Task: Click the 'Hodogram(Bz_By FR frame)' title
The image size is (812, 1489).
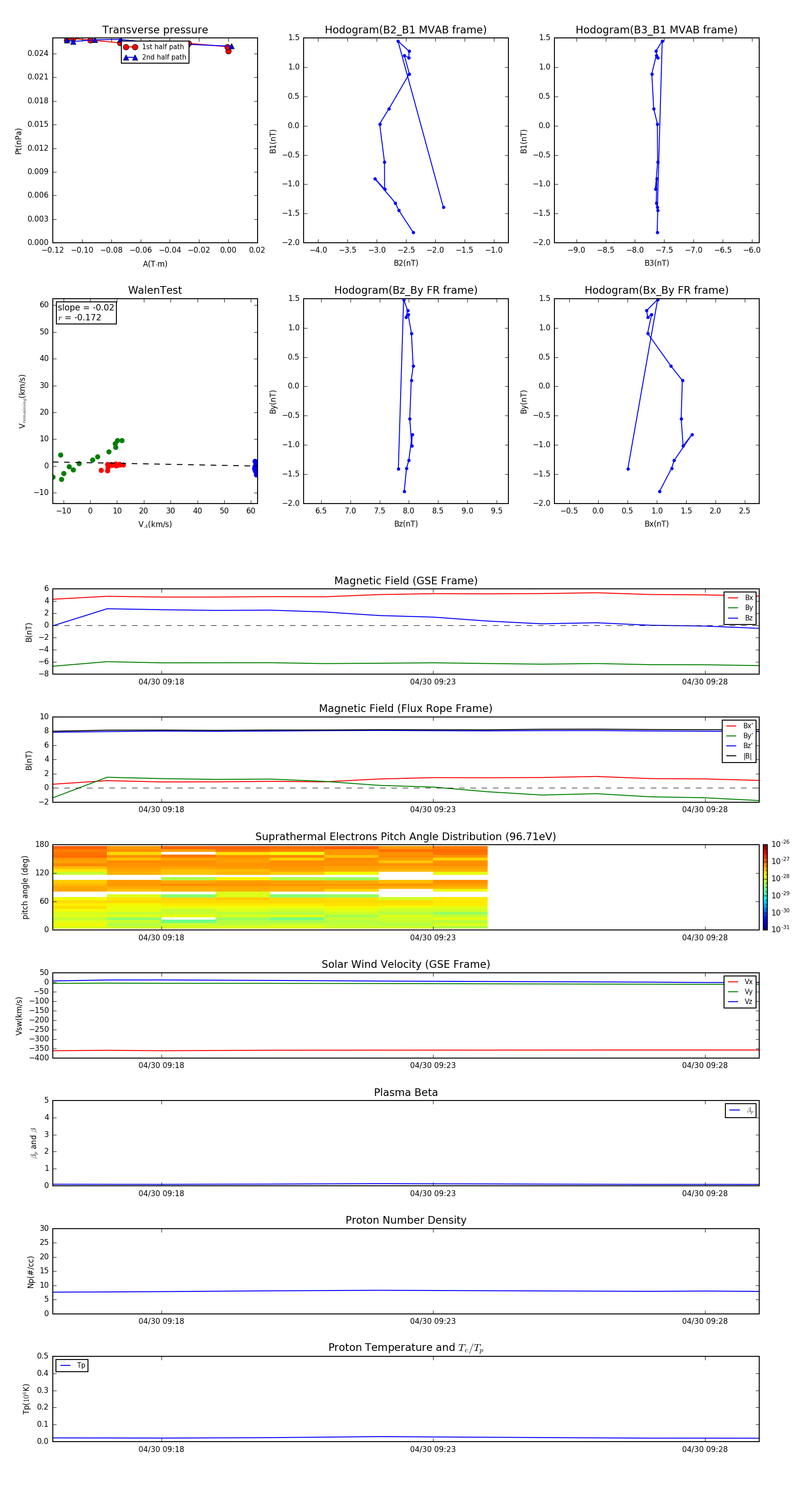Action: tap(406, 290)
